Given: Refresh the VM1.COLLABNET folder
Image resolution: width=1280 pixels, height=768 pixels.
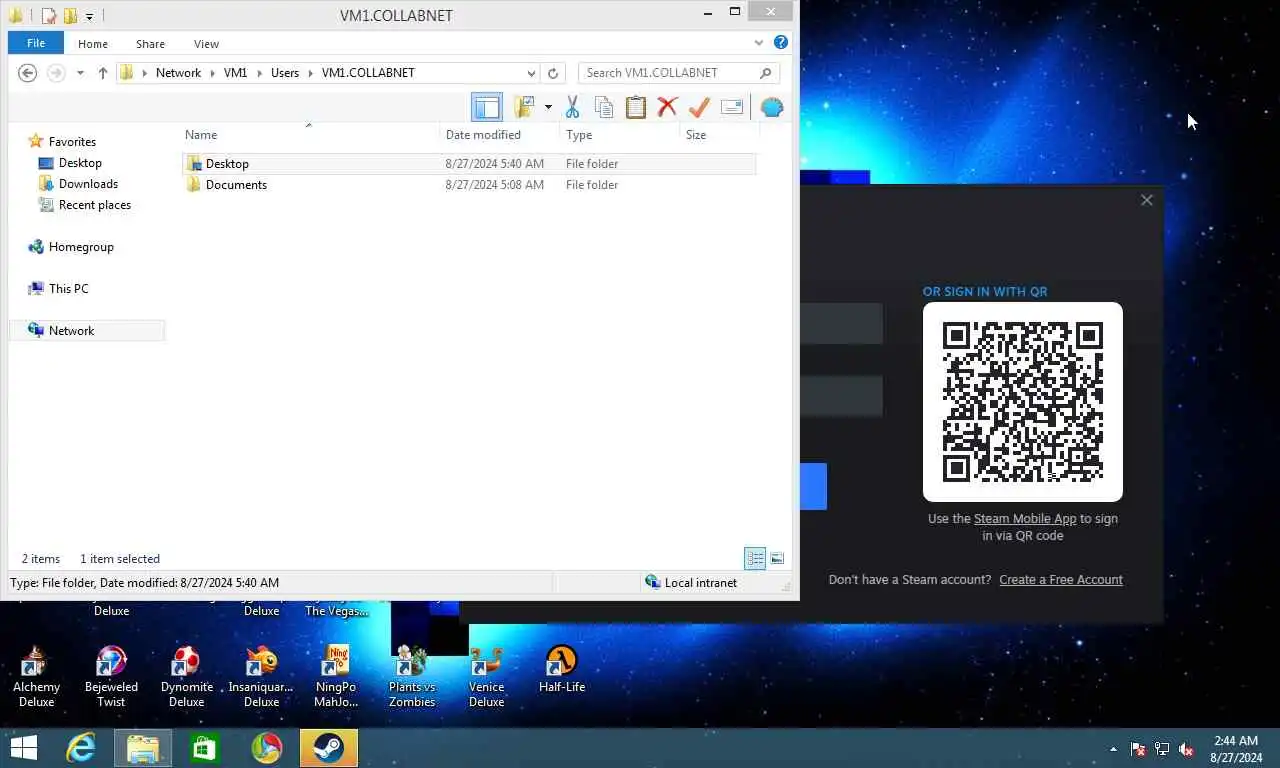Looking at the screenshot, I should pyautogui.click(x=553, y=73).
